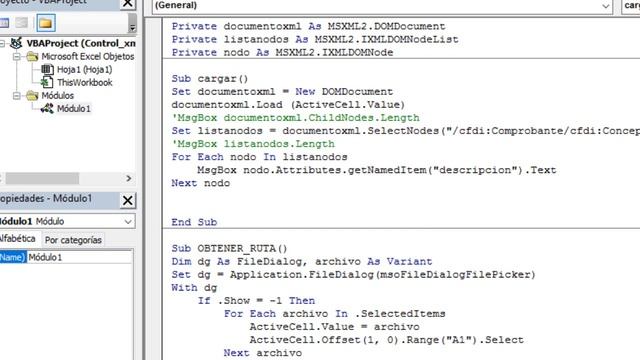Click 'Private documentoxml As MSXML2.DOMDocument' line
This screenshot has width=640, height=360.
pyautogui.click(x=309, y=27)
